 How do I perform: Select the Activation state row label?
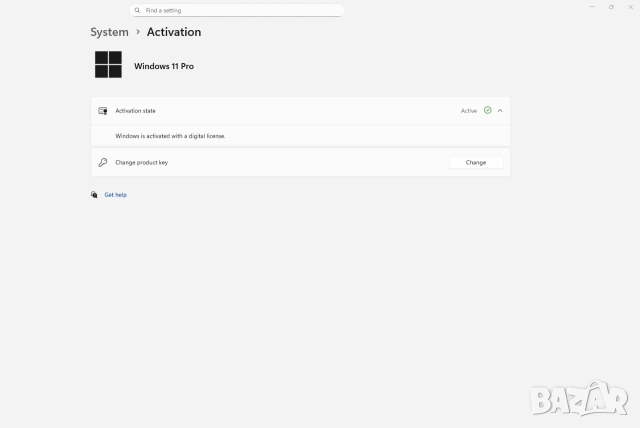(135, 111)
